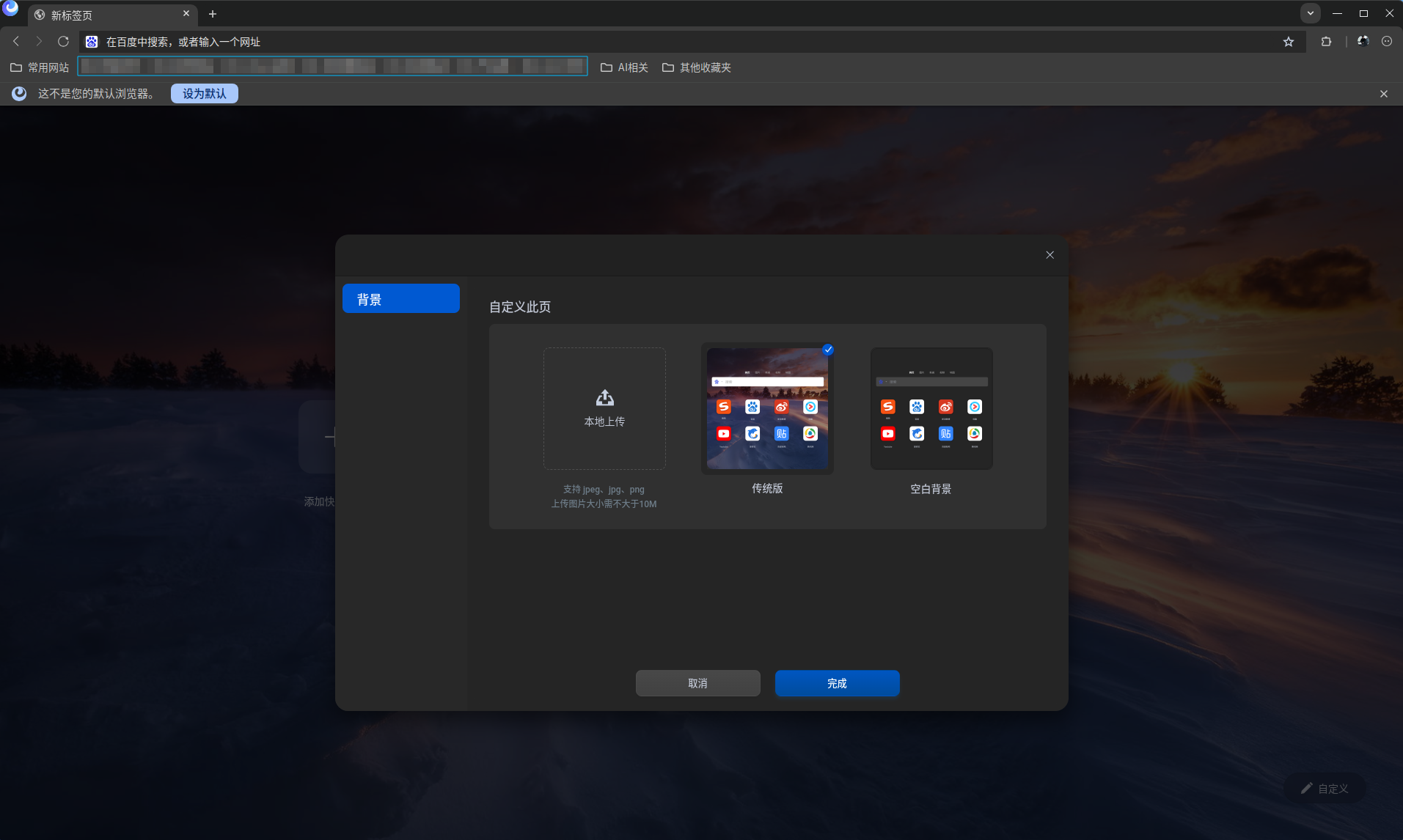Reload the page with the refresh icon
1403x840 pixels.
tap(63, 42)
